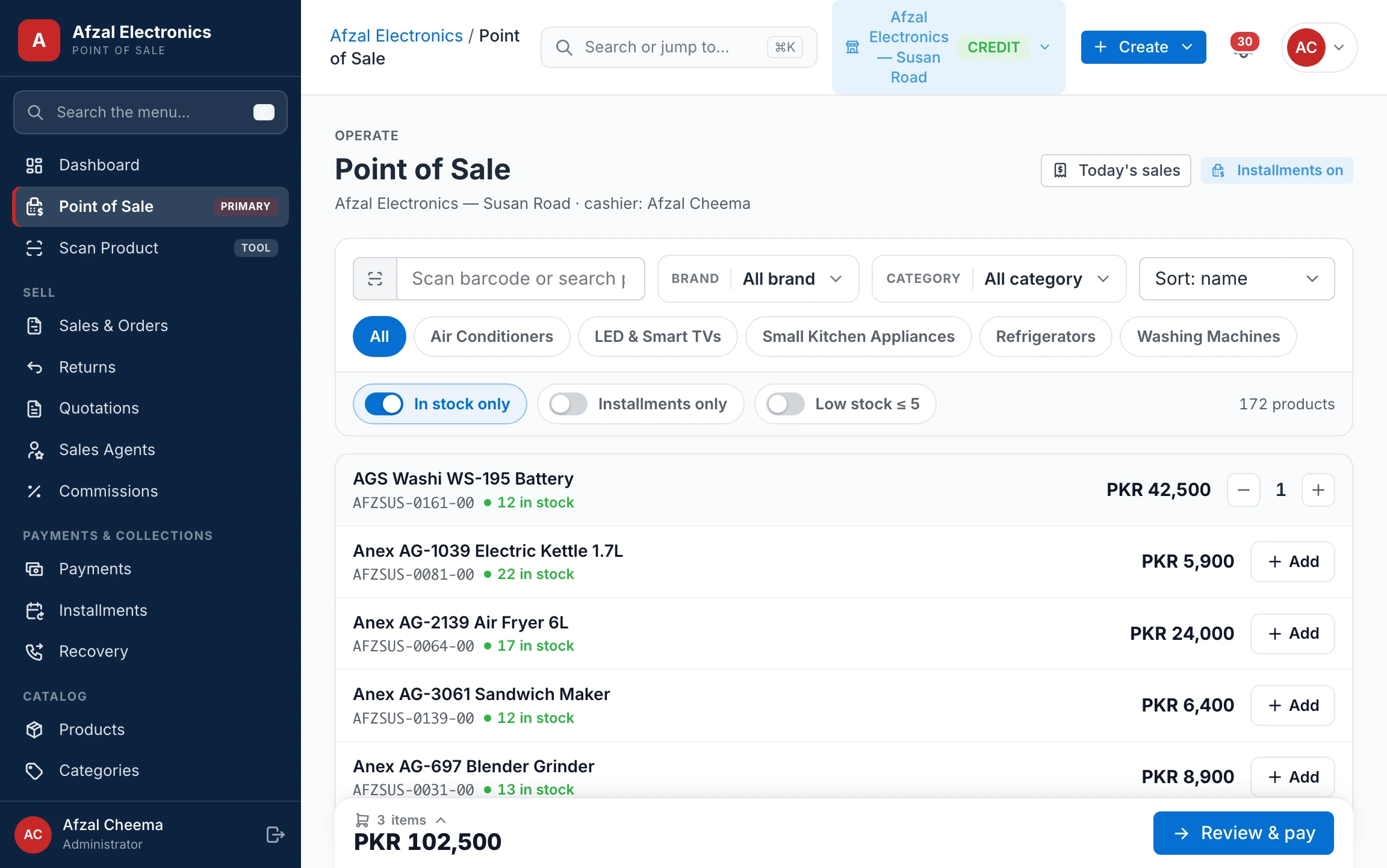Click the Afzal Electronics breadcrumb link
The width and height of the screenshot is (1387, 868).
coord(396,36)
